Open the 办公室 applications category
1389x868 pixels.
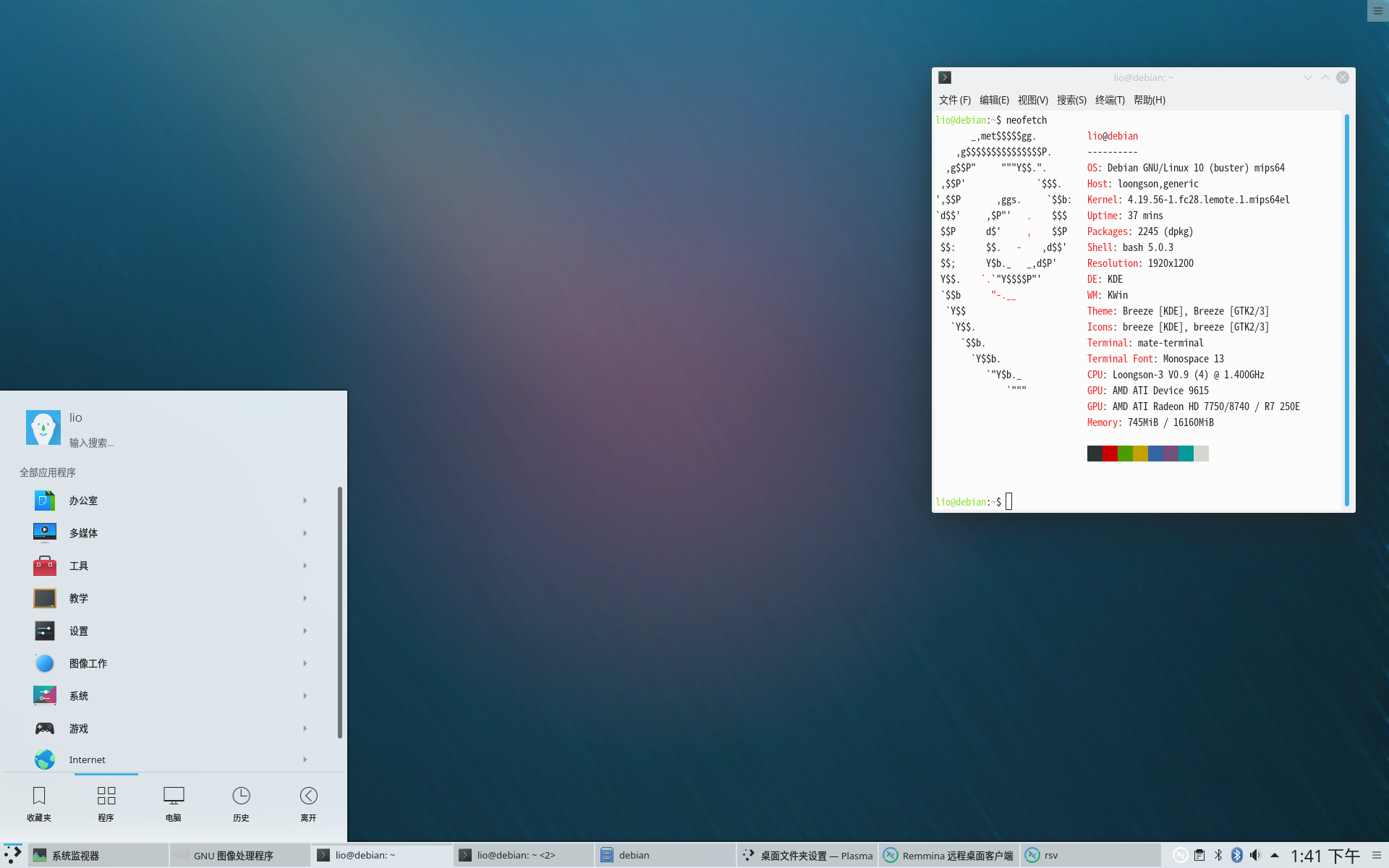coord(44,500)
